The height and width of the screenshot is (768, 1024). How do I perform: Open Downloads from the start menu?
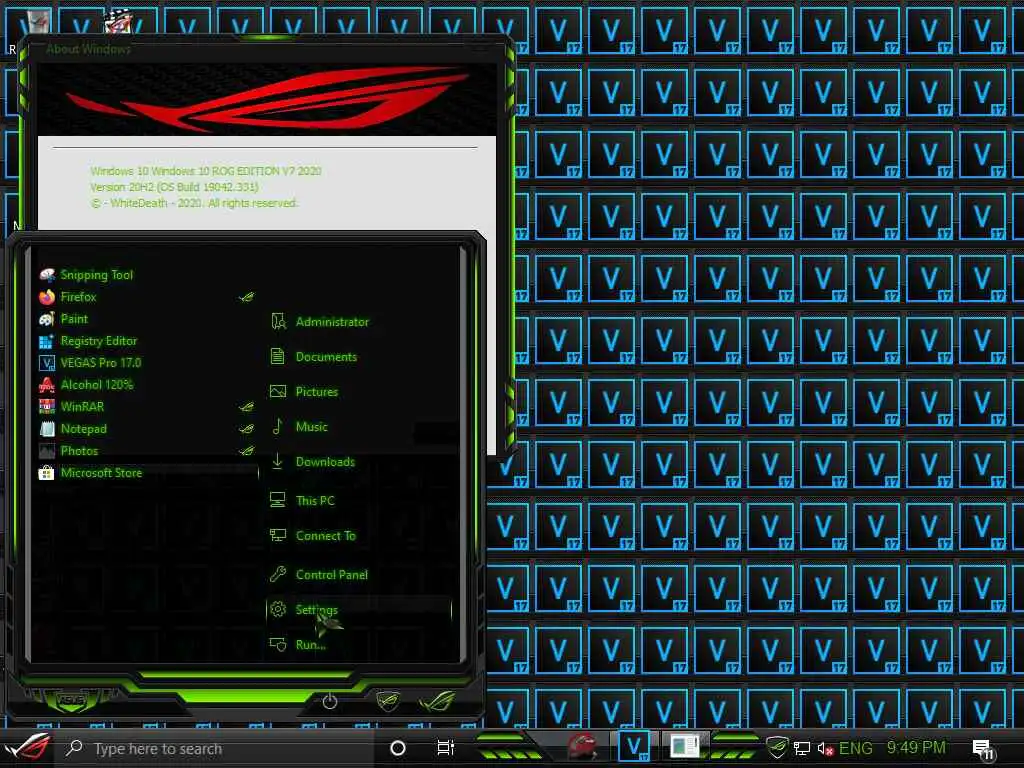coord(312,462)
